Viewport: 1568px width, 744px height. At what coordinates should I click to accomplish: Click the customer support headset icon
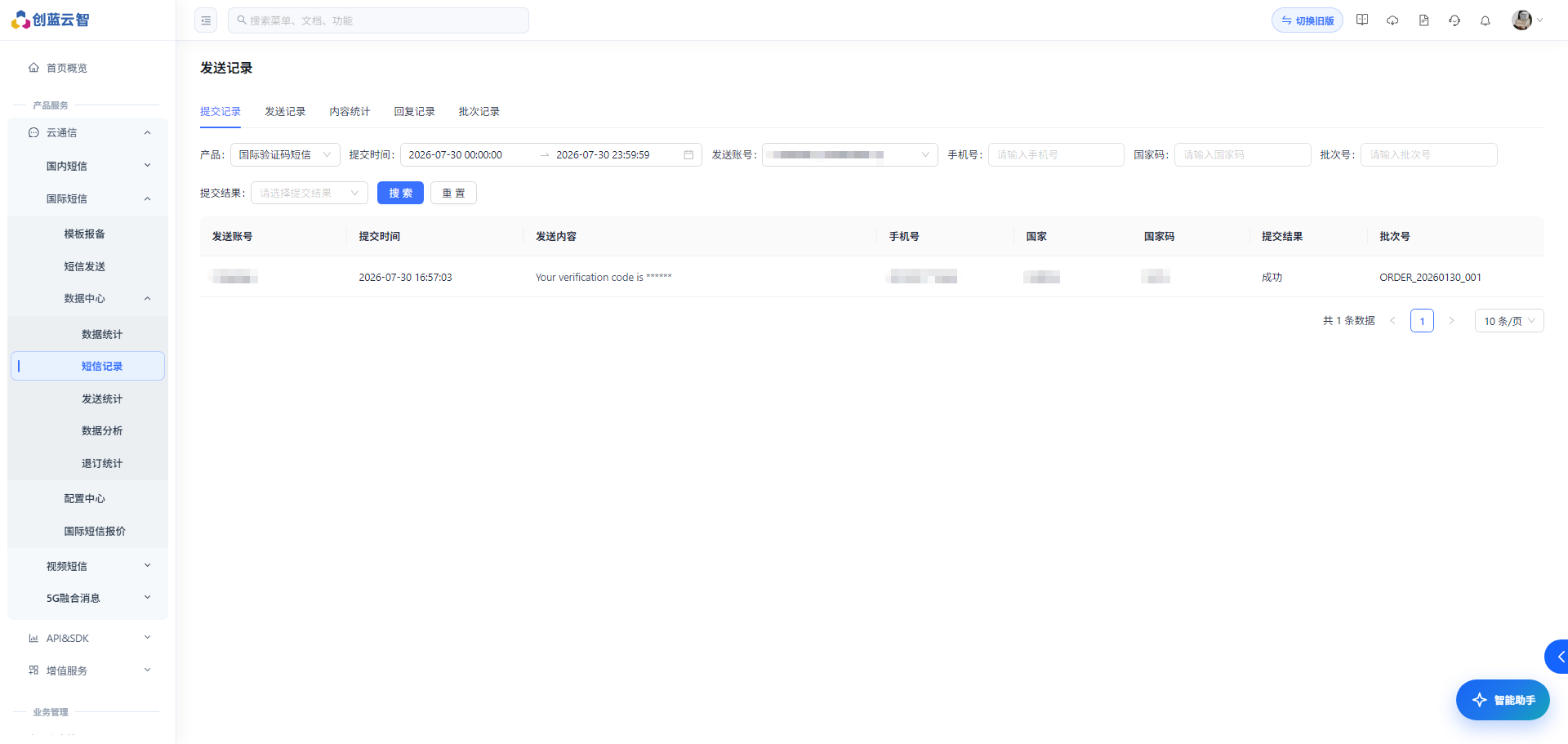(x=1454, y=20)
